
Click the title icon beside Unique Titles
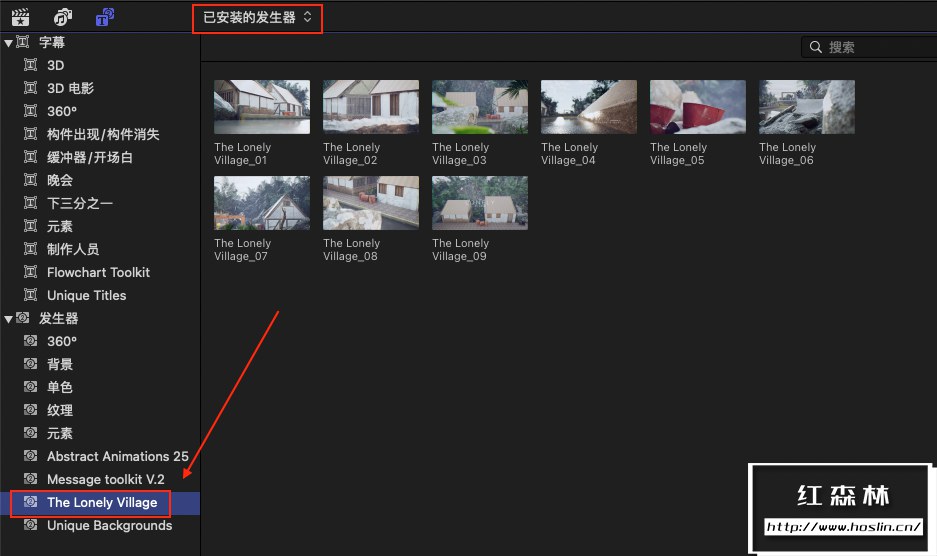click(30, 295)
